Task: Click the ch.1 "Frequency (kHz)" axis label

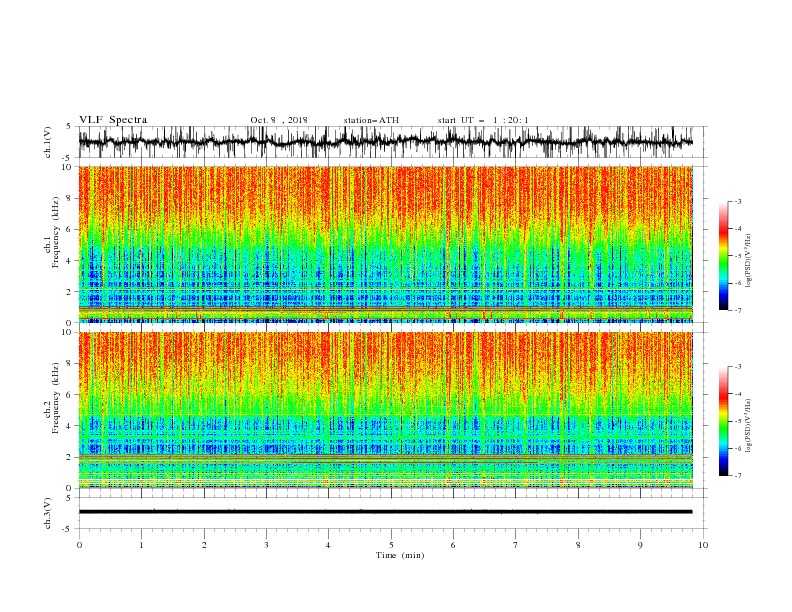Action: coord(56,232)
